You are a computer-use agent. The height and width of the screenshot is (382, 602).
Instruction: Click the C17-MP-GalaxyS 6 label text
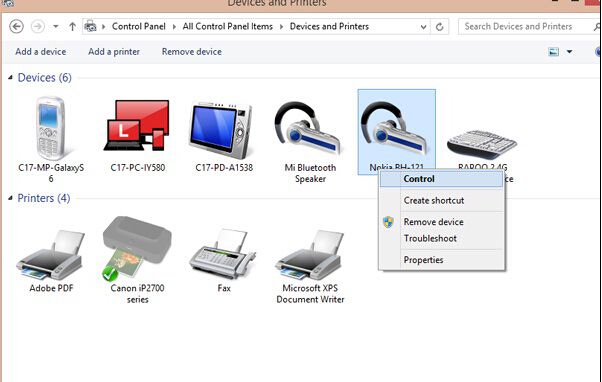tap(51, 173)
